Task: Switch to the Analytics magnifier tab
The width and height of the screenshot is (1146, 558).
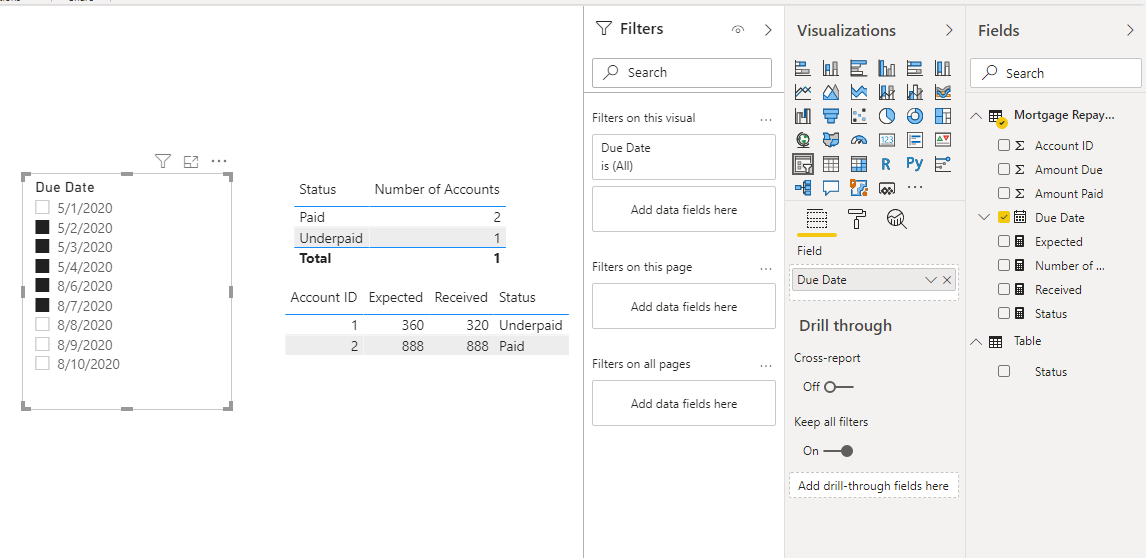Action: coord(896,218)
